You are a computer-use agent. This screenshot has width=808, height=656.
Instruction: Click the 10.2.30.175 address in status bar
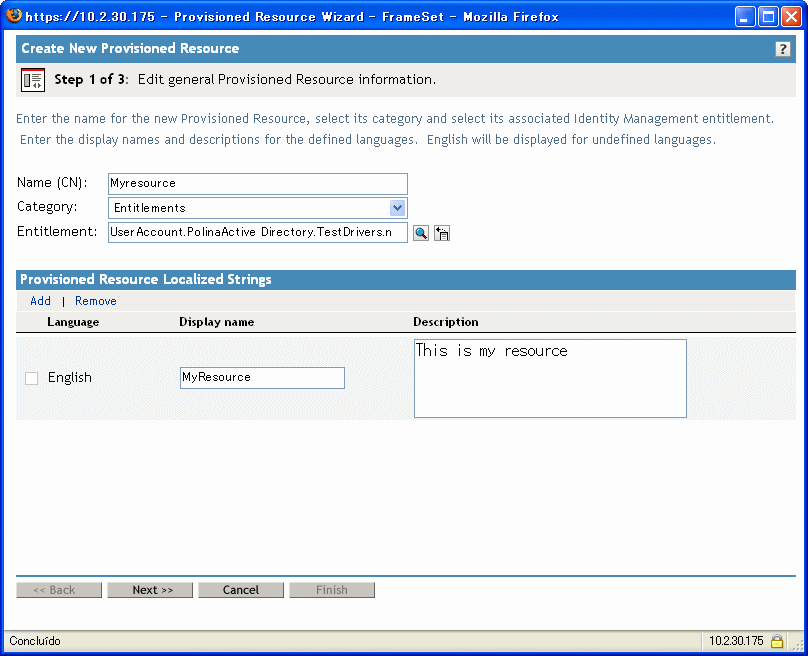pos(736,641)
